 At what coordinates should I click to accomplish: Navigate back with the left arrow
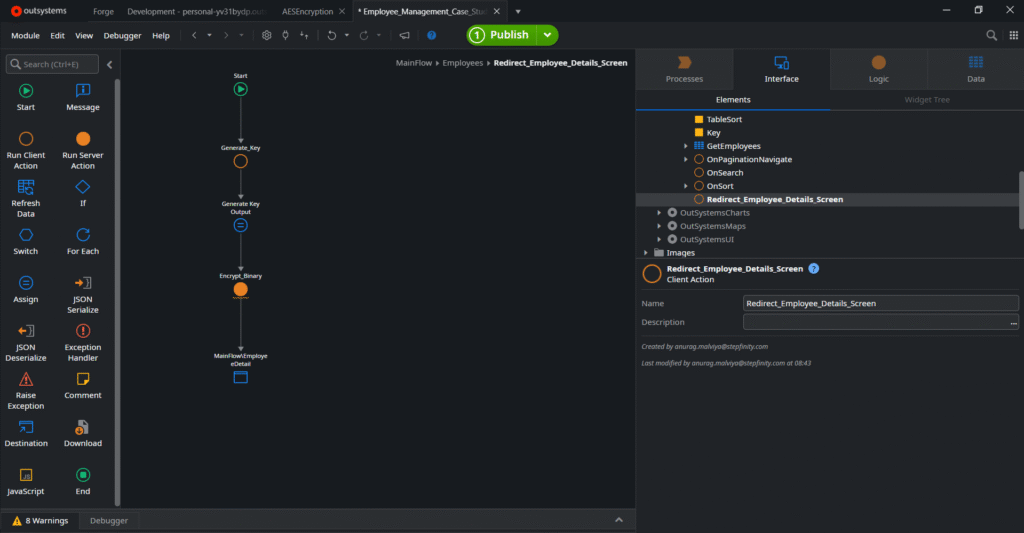pos(194,35)
